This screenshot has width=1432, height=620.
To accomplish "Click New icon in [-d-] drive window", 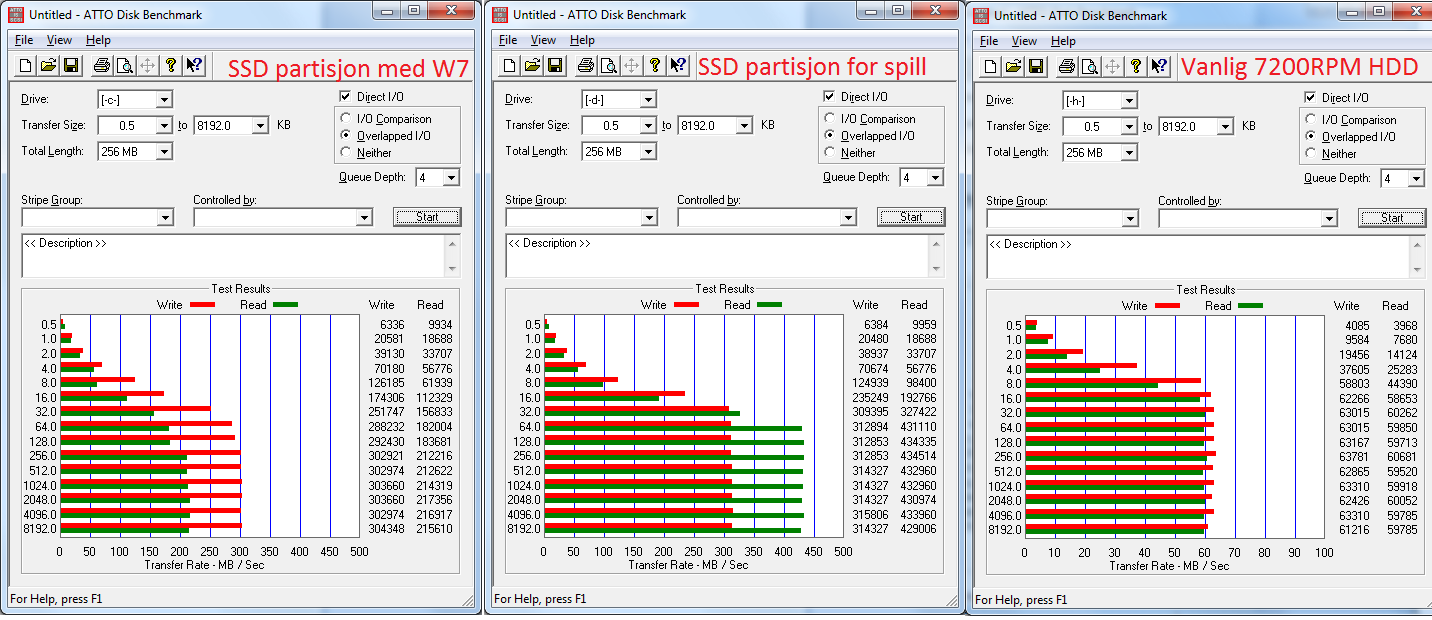I will click(x=511, y=66).
